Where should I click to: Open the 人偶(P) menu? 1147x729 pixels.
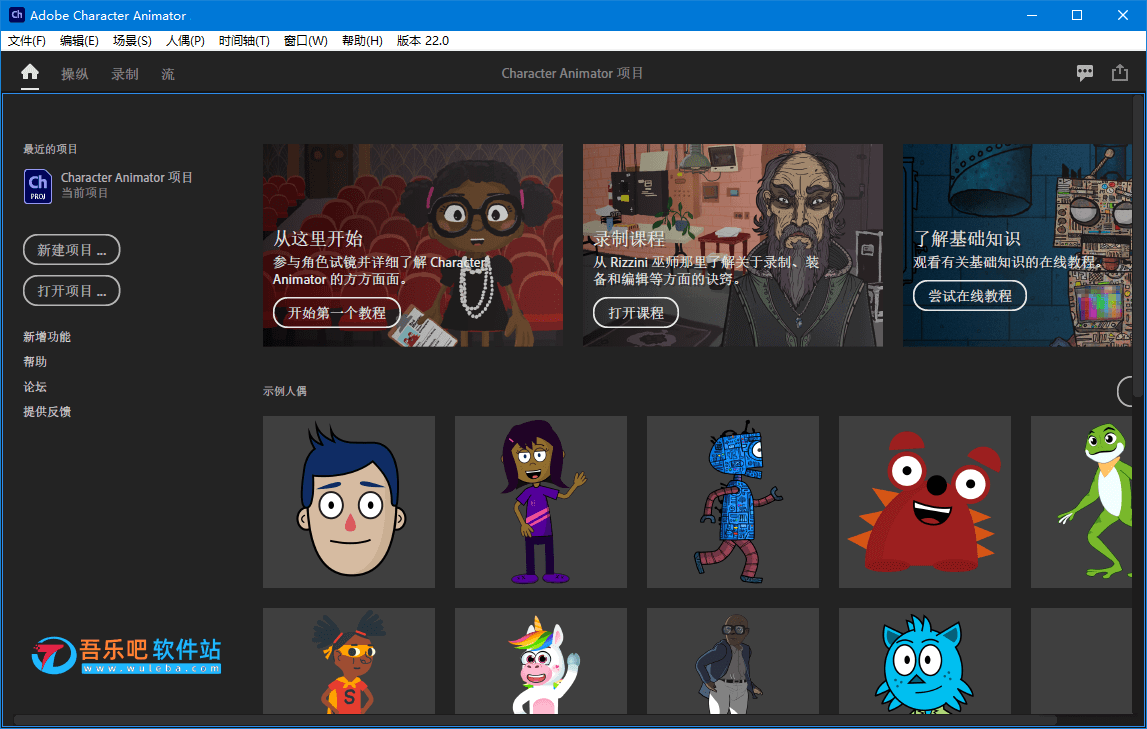(185, 41)
